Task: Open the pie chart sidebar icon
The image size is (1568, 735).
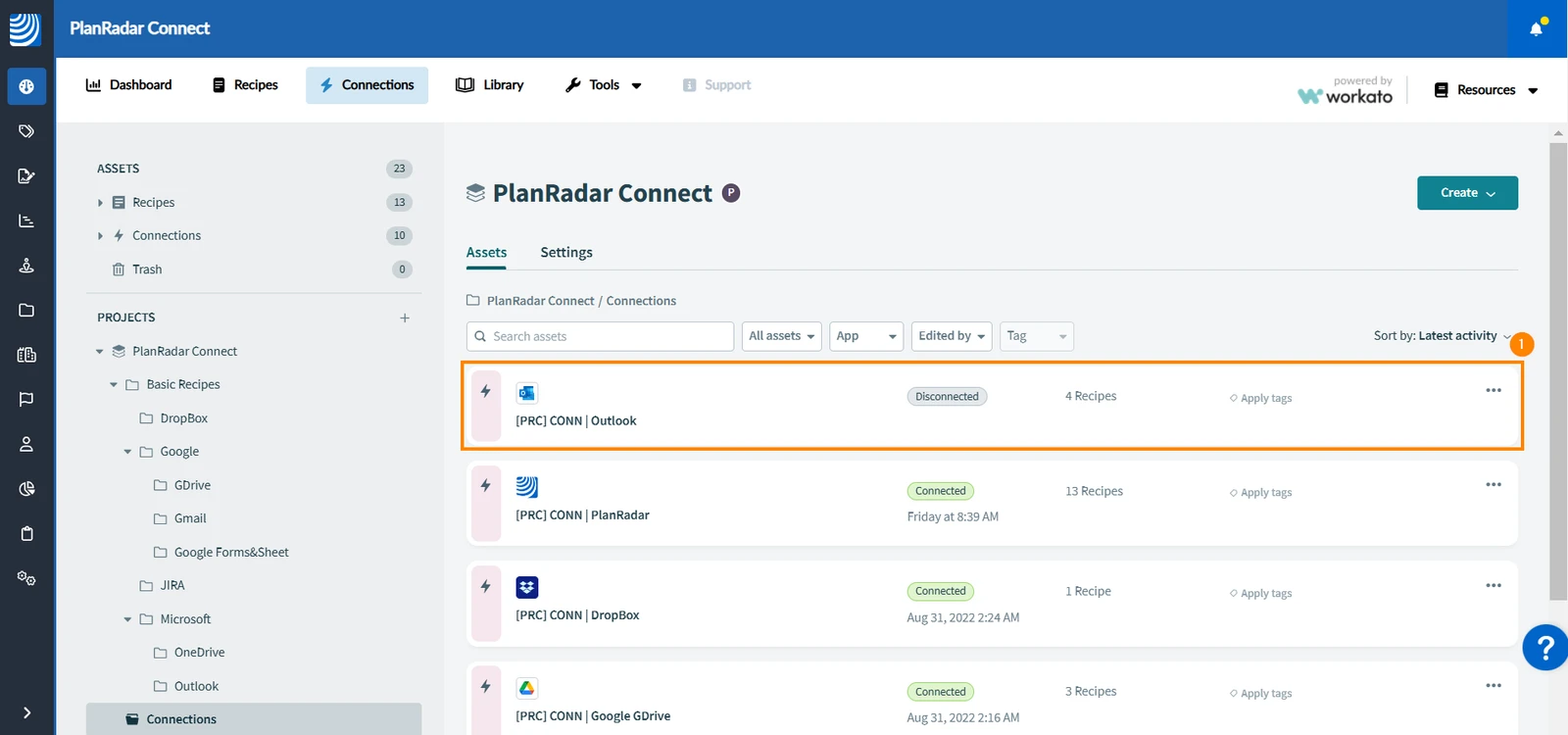Action: pos(26,488)
